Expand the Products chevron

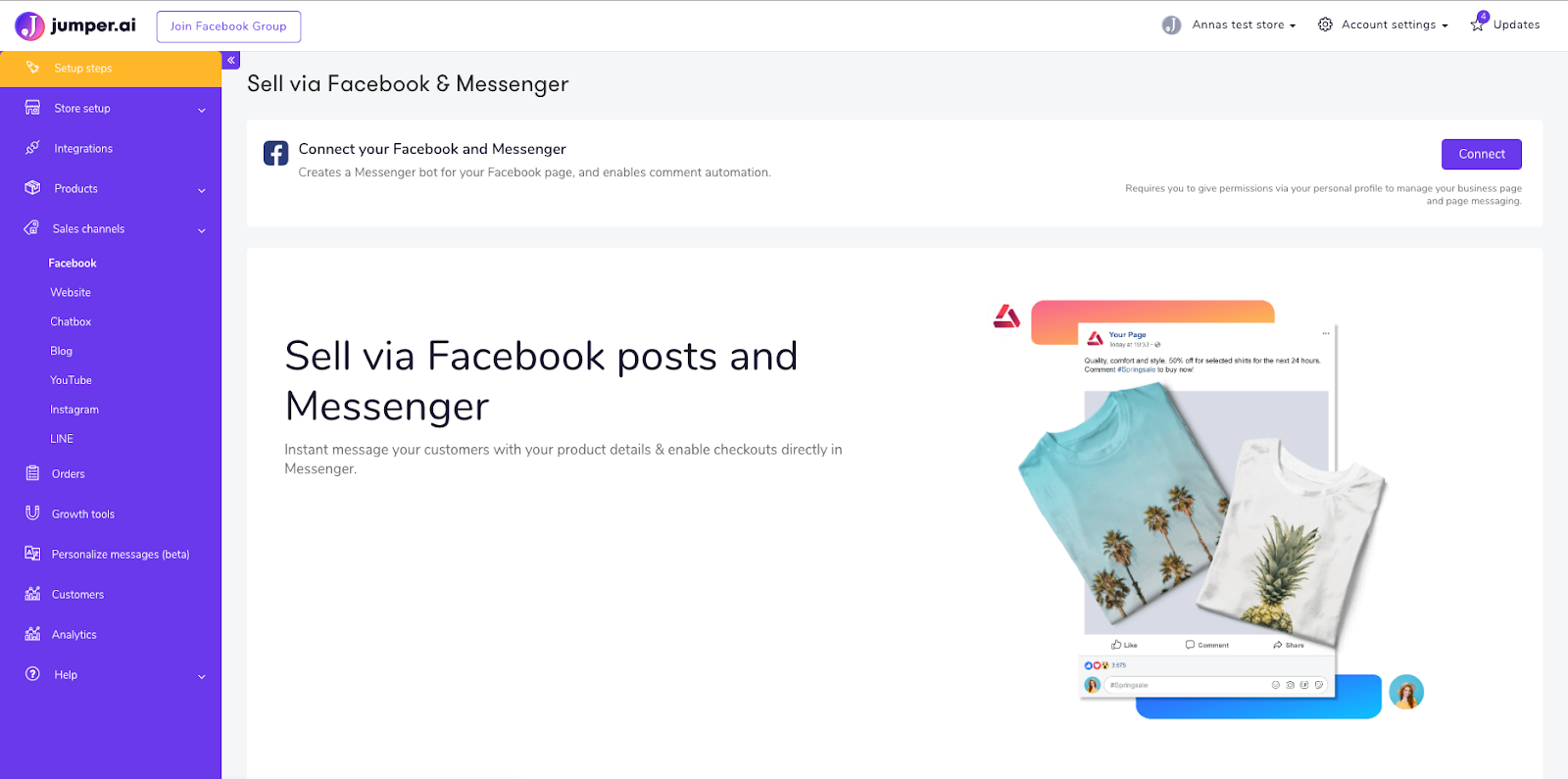[x=202, y=190]
